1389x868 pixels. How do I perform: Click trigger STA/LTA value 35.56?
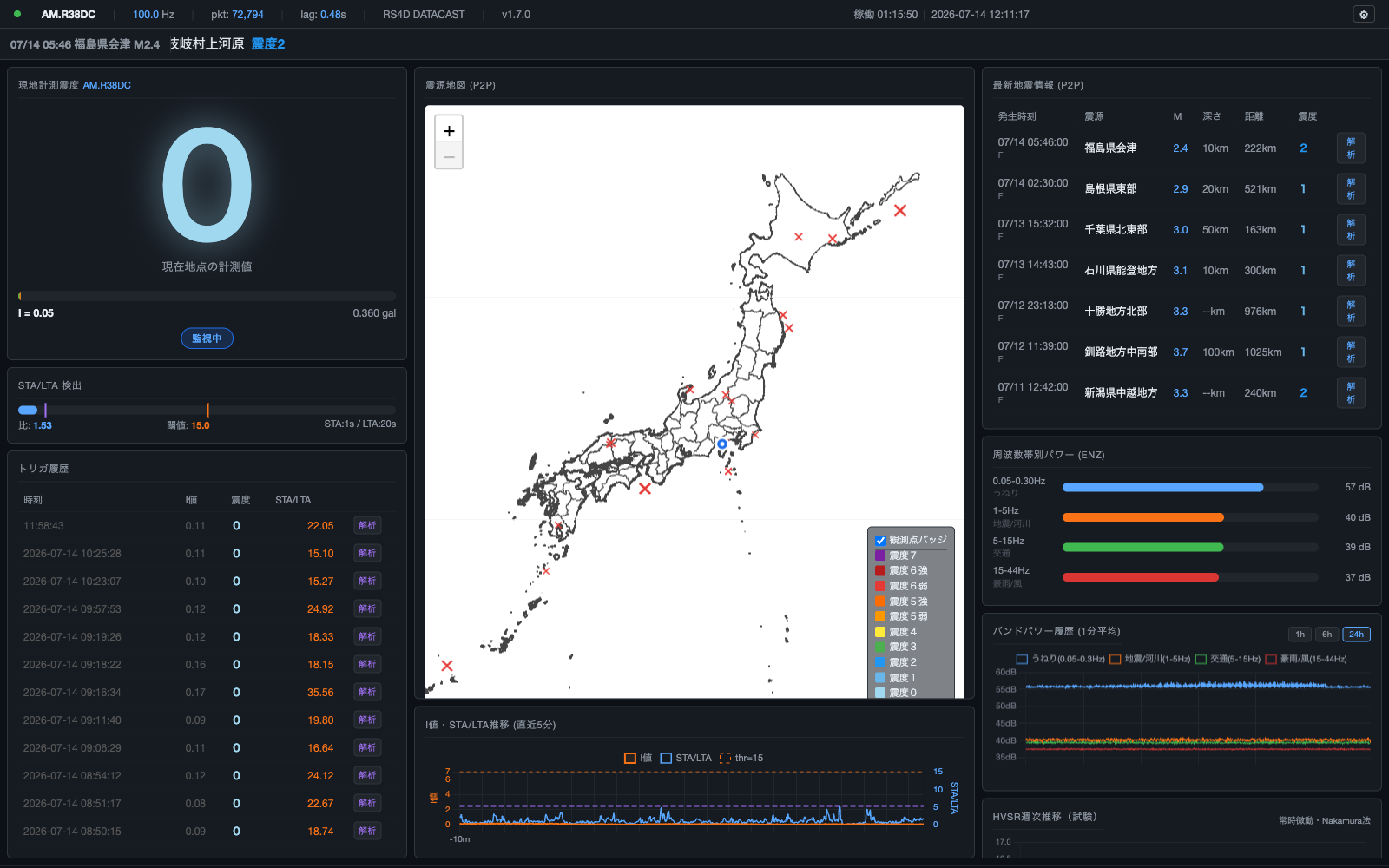click(320, 693)
